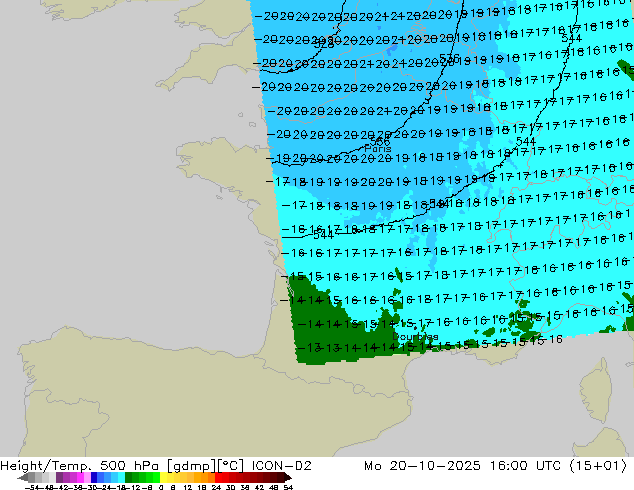Click the -54 colorbar scale value
The width and height of the screenshot is (634, 490).
pos(32,487)
